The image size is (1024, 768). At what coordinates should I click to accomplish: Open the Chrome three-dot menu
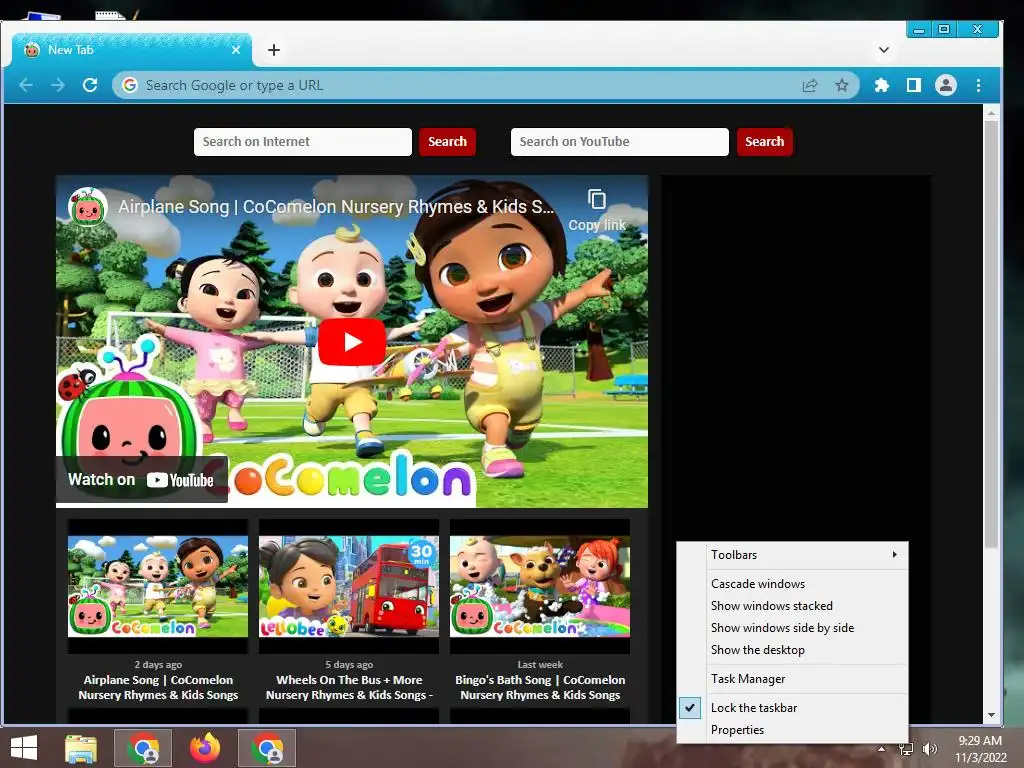pos(978,85)
